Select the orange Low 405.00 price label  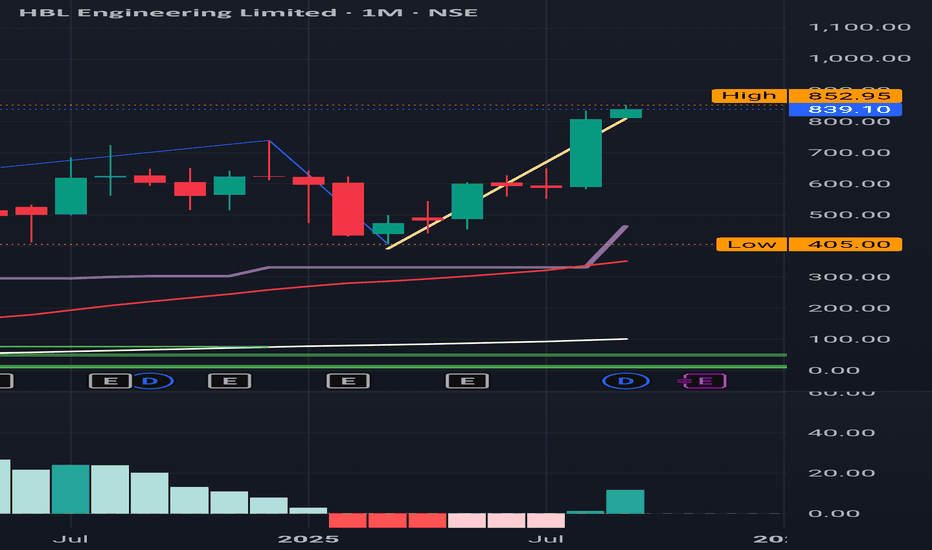tap(809, 244)
